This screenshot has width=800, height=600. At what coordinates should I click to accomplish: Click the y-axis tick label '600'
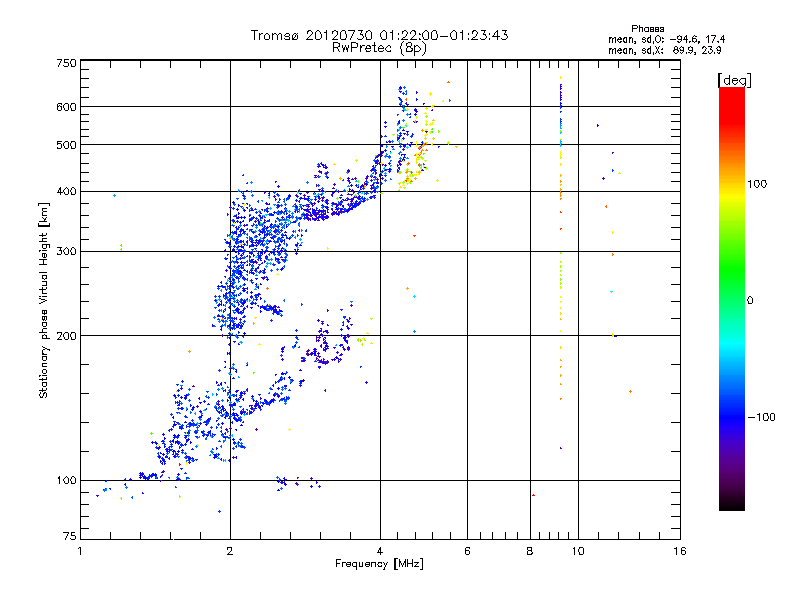[66, 107]
